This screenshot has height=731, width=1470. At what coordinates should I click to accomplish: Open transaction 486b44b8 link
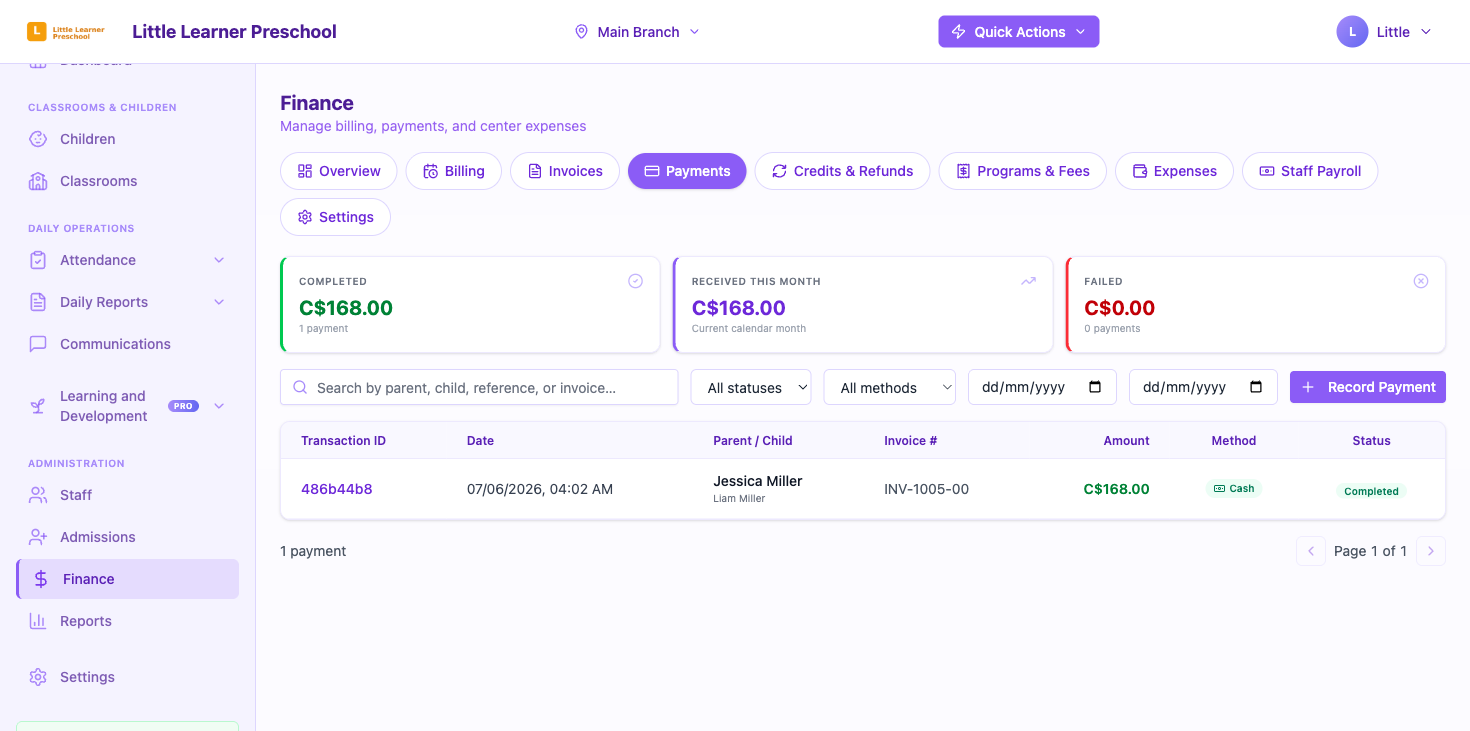(x=337, y=489)
